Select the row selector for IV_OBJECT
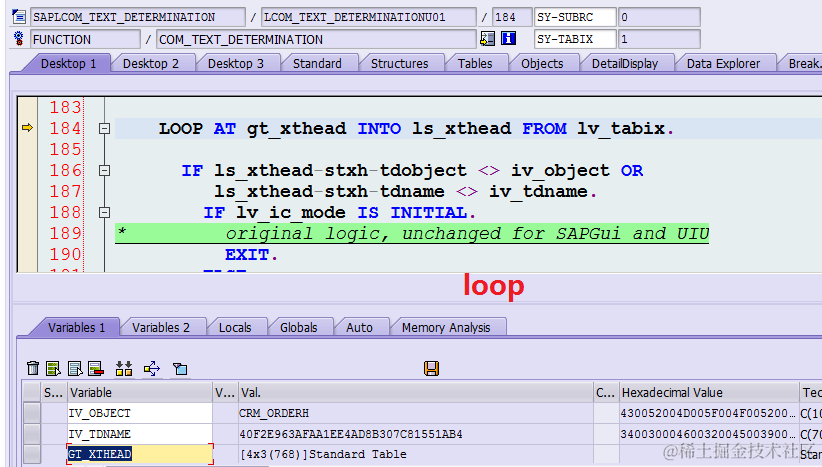Viewport: 822px width, 467px height. click(32, 413)
